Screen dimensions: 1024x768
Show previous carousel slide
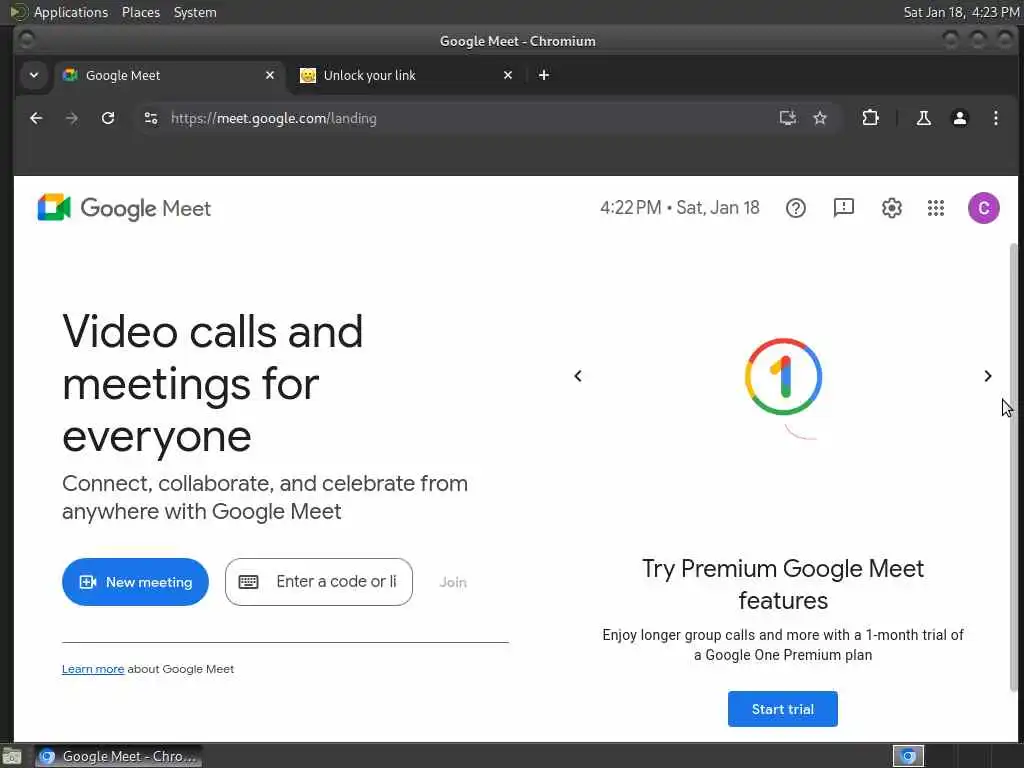(578, 376)
